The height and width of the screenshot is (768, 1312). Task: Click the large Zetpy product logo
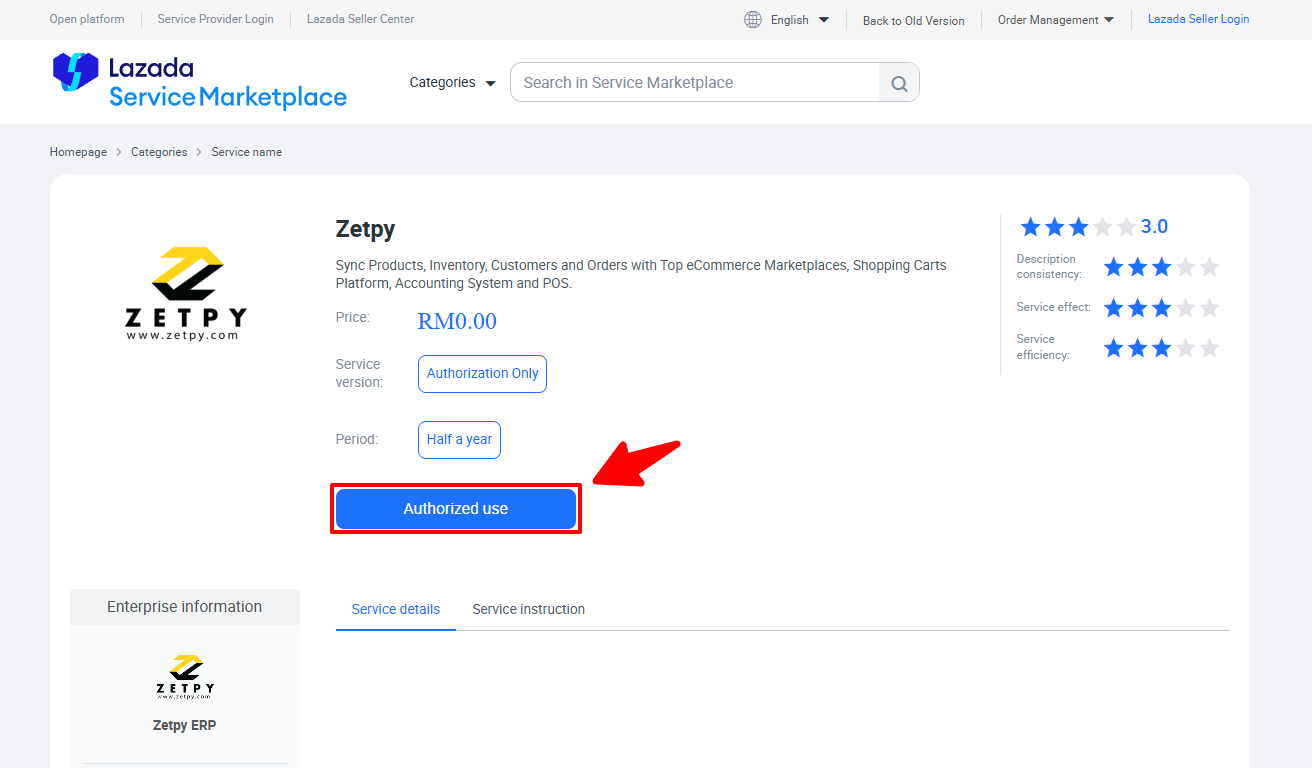[x=186, y=293]
